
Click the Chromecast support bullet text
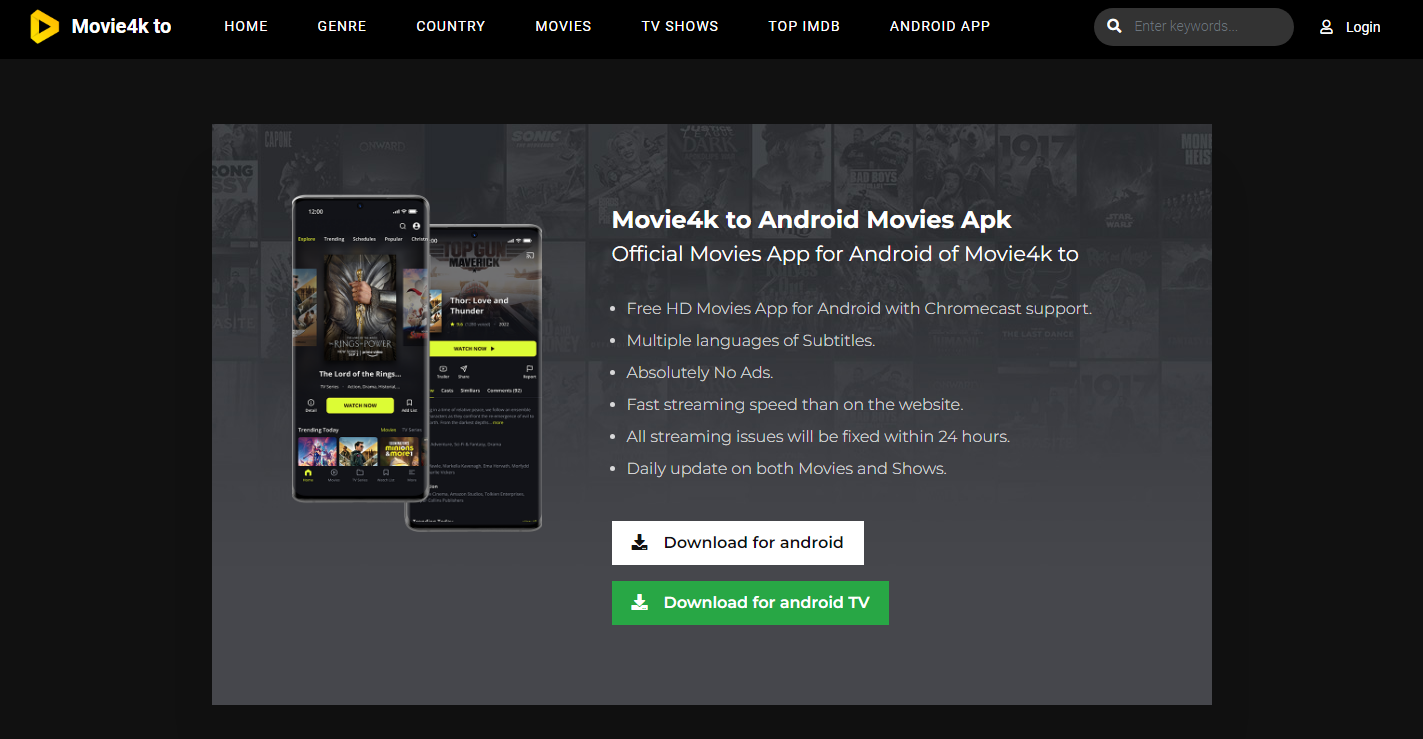pyautogui.click(x=859, y=309)
